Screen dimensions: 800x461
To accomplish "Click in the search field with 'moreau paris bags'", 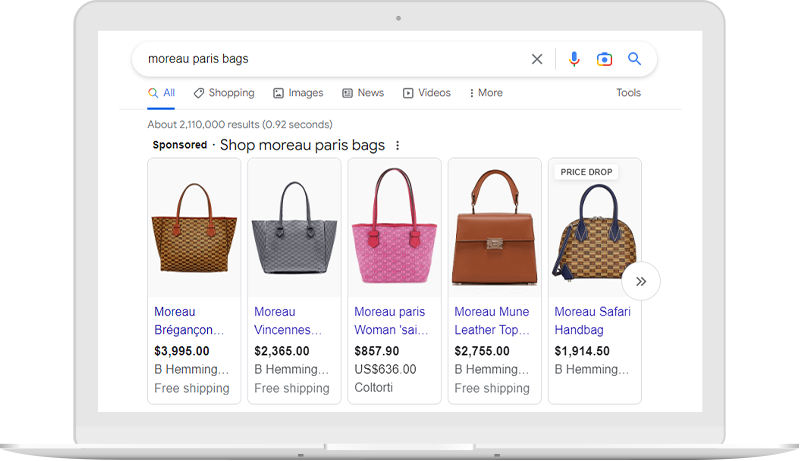I will (x=330, y=59).
